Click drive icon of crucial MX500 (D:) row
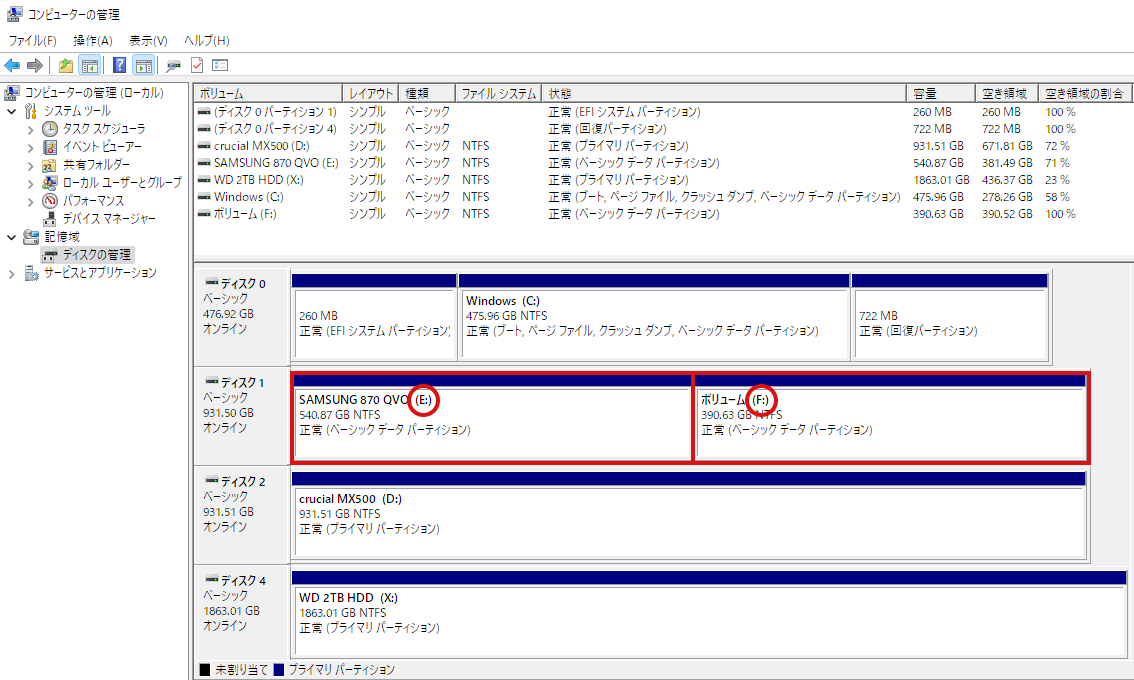Screen dimensions: 1134x680 204,146
